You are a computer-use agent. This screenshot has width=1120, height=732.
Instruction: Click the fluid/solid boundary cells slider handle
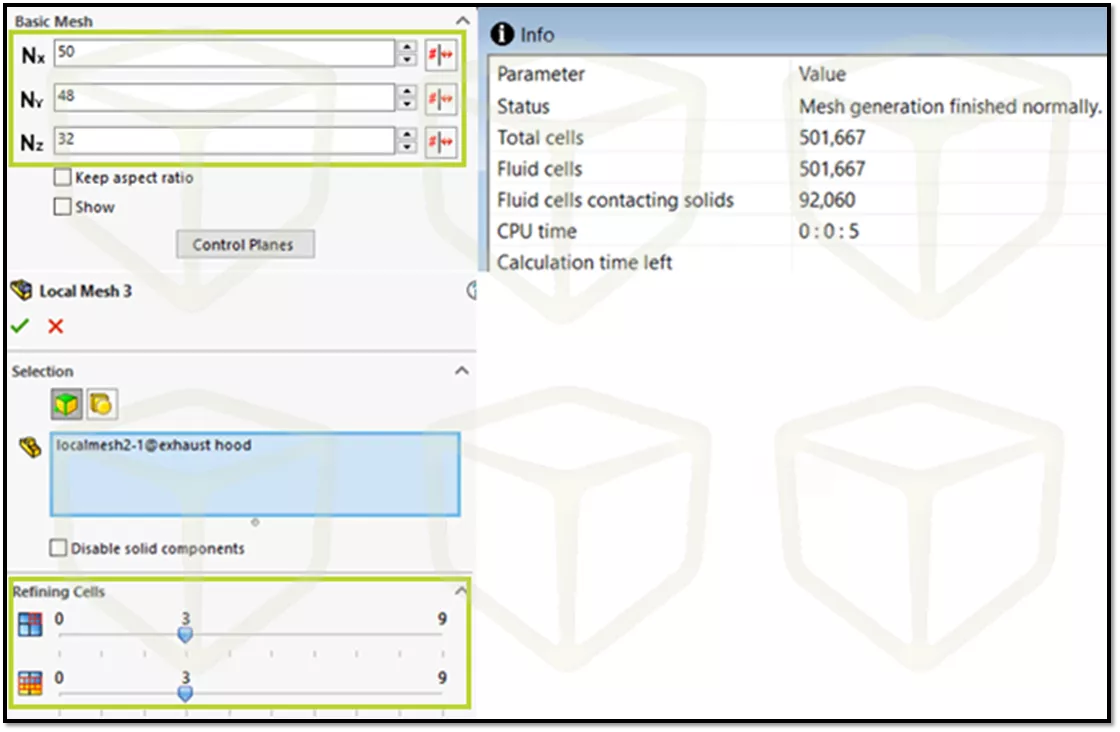pos(185,692)
